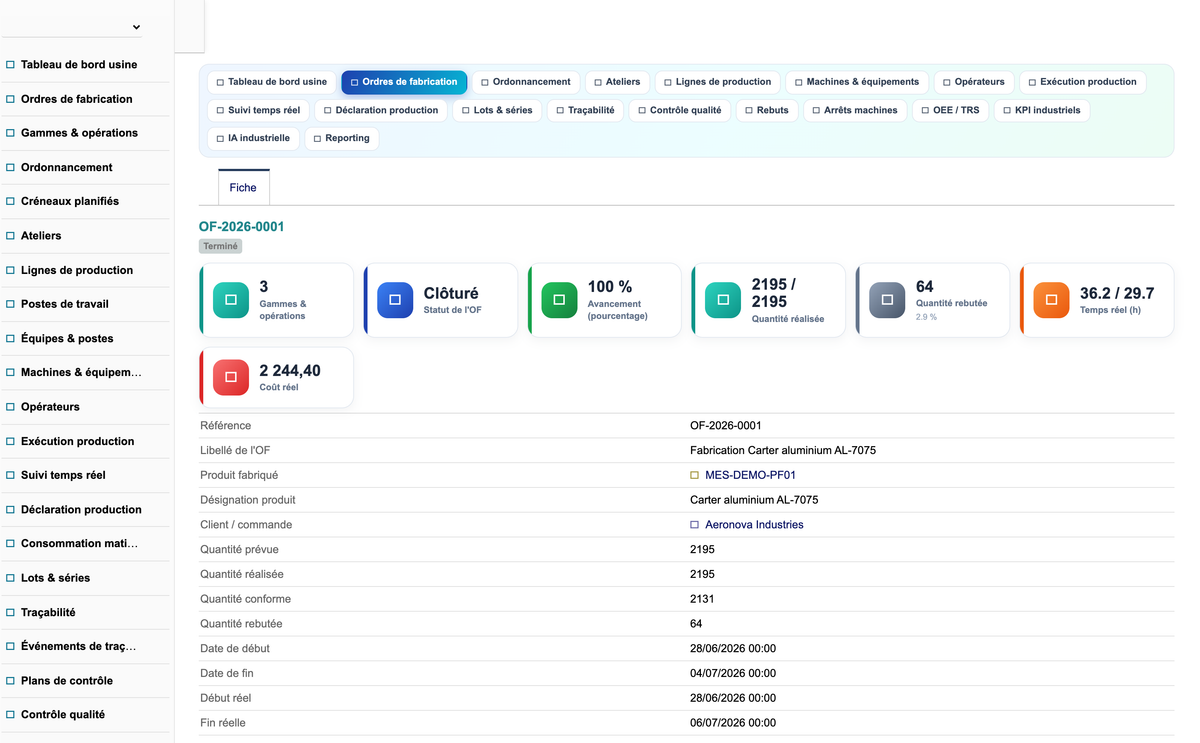Open the OEE / TRS navigation pill
Viewport: 1200px width, 743px height.
[x=950, y=110]
